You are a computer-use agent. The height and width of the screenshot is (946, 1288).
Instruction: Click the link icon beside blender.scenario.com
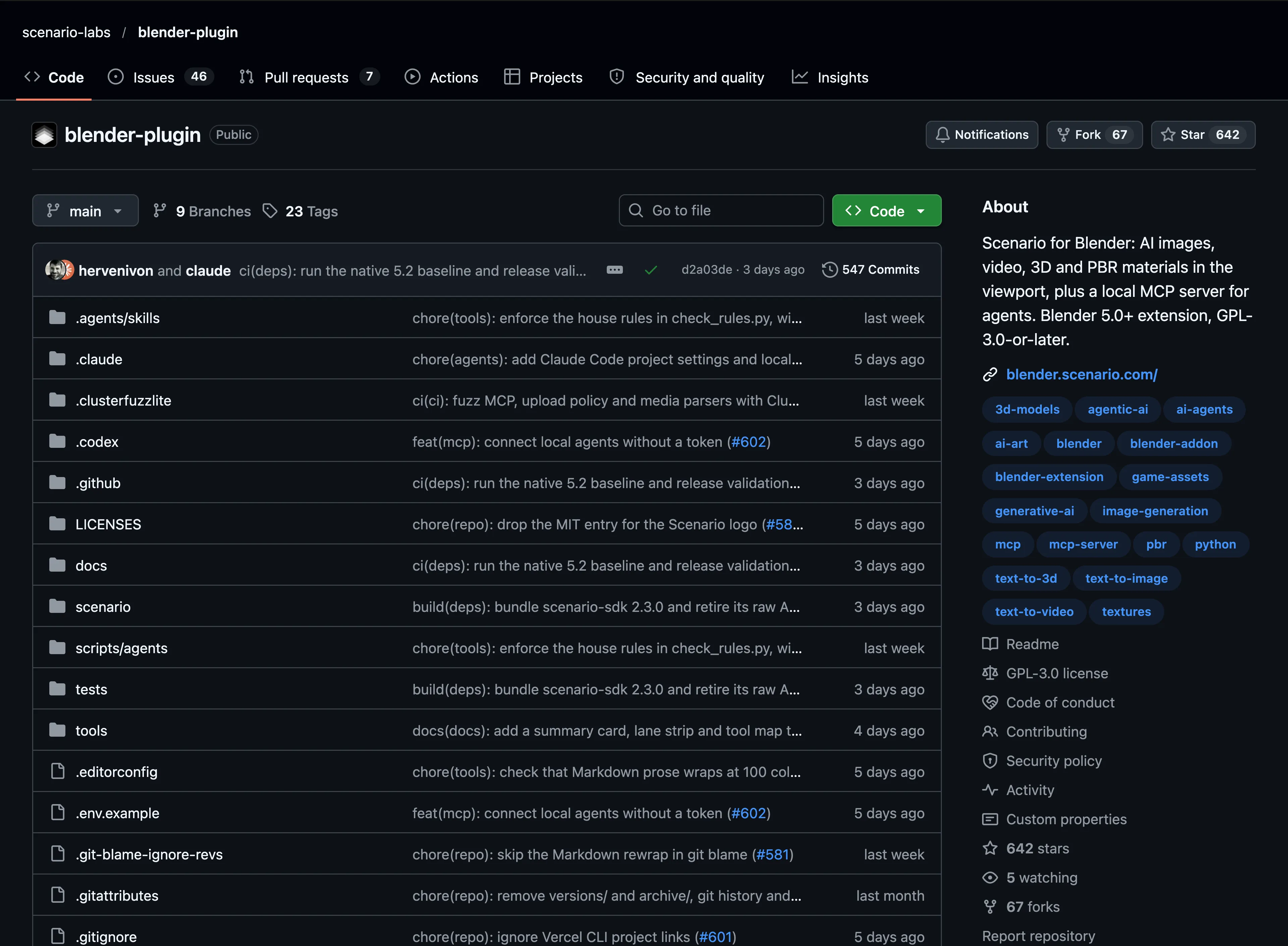990,374
